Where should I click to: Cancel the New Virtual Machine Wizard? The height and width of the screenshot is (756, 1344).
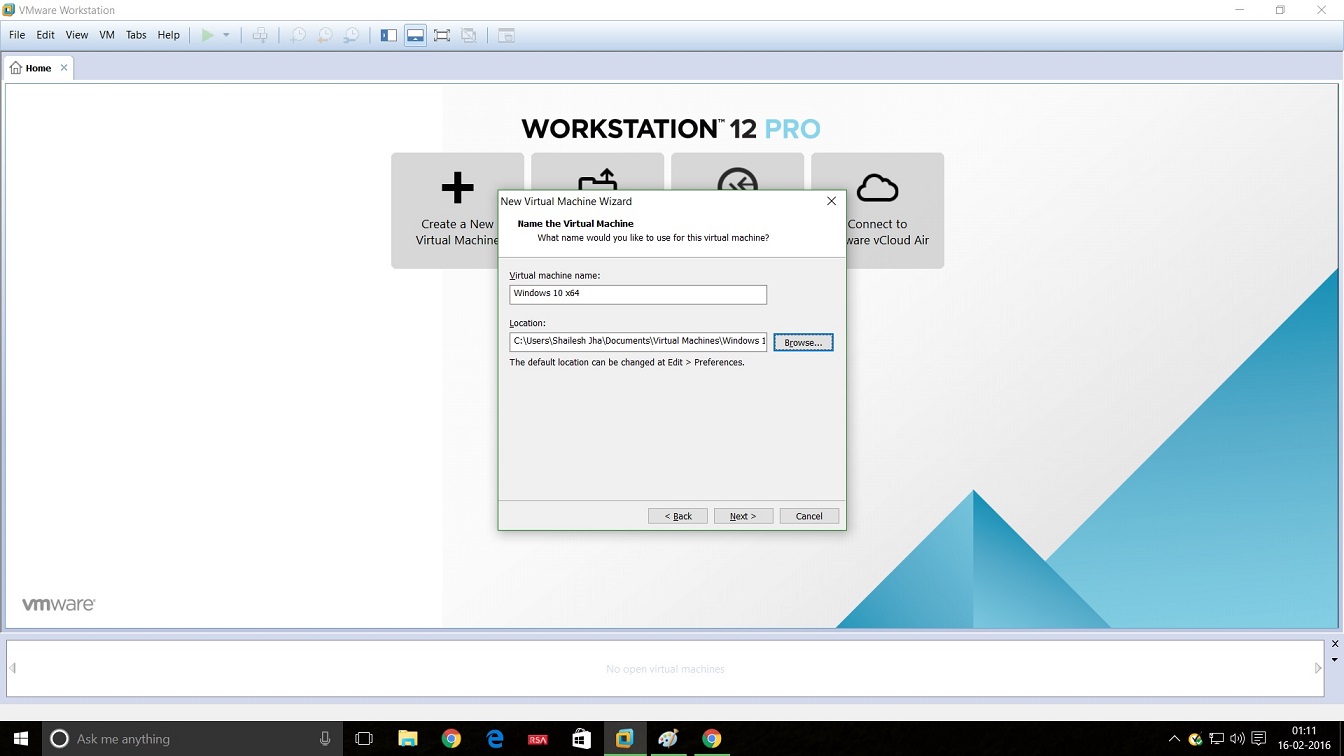click(809, 516)
